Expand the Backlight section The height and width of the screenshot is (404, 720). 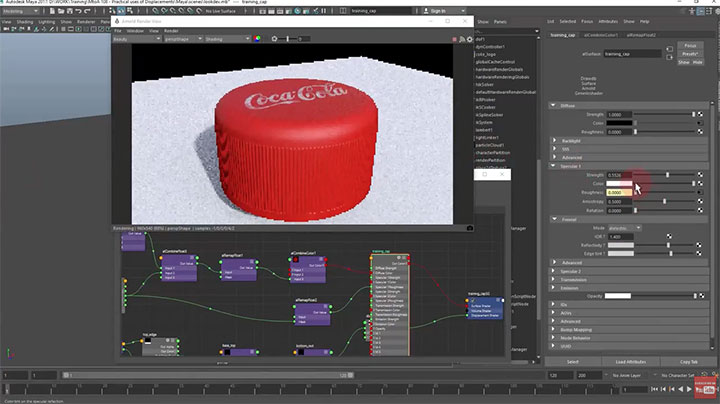click(554, 140)
